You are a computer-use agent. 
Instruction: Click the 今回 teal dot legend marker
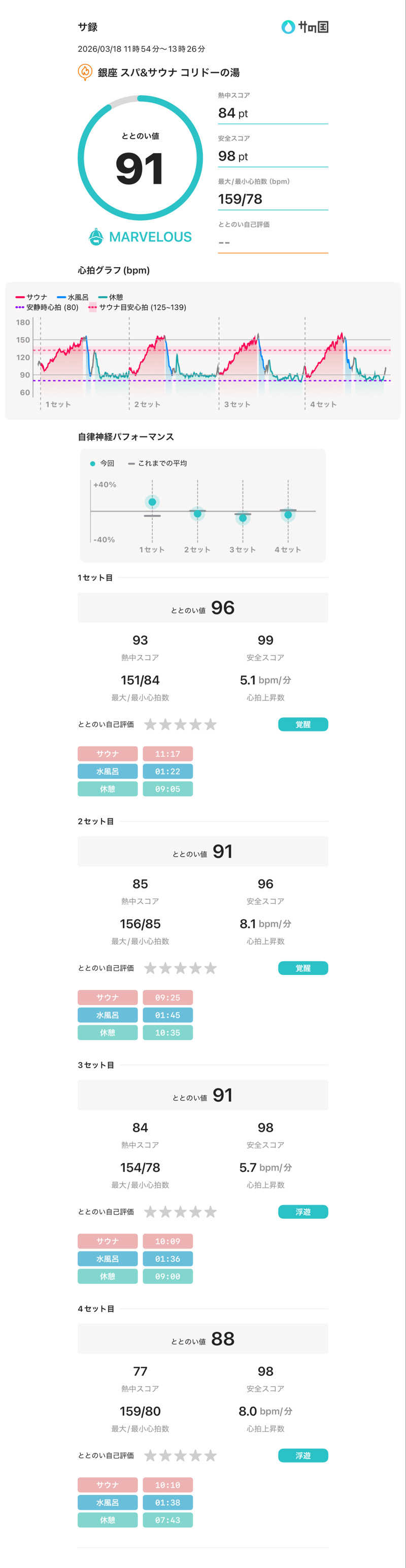pyautogui.click(x=93, y=463)
